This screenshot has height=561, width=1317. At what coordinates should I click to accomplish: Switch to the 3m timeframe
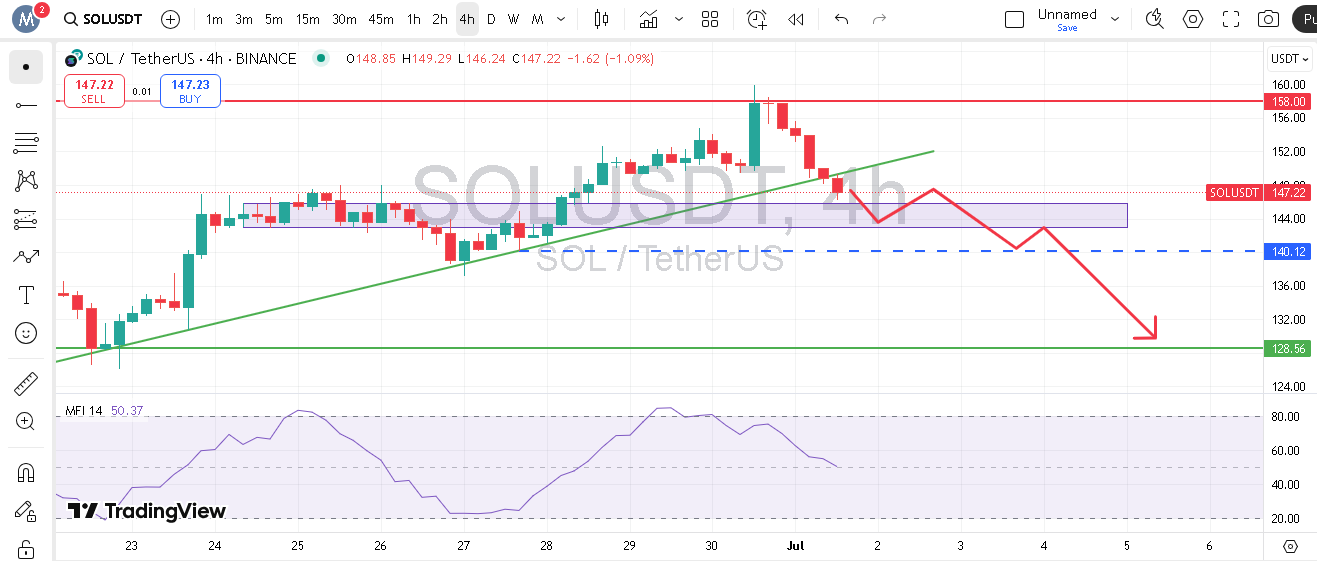244,19
